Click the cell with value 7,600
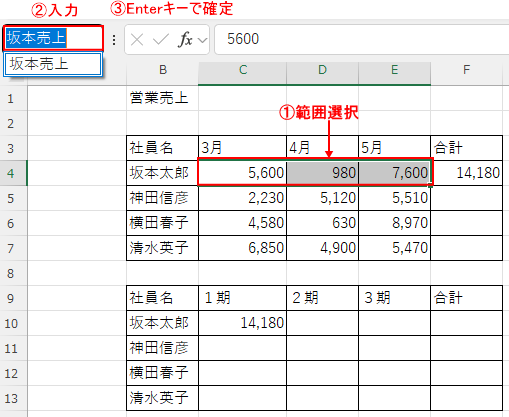Image resolution: width=509 pixels, height=417 pixels. [x=394, y=173]
